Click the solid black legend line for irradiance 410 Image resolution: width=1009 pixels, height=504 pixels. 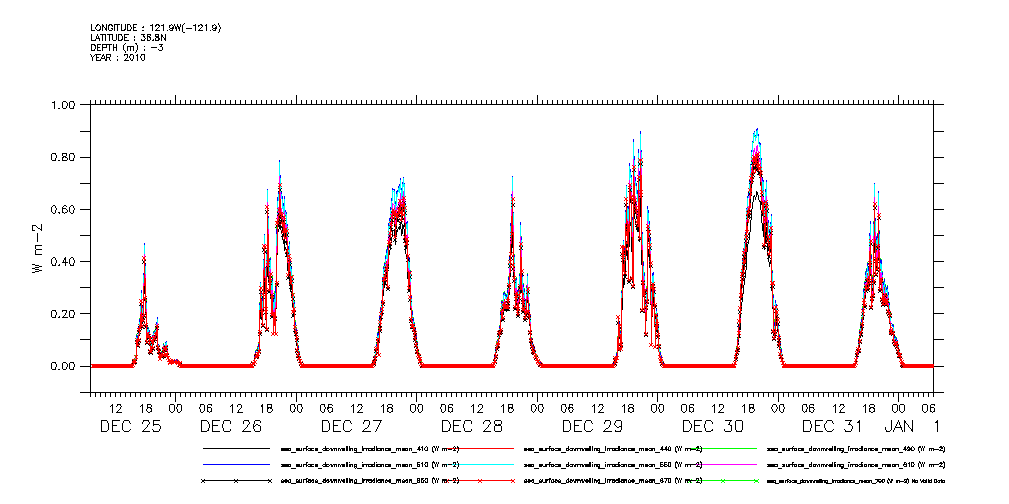236,448
